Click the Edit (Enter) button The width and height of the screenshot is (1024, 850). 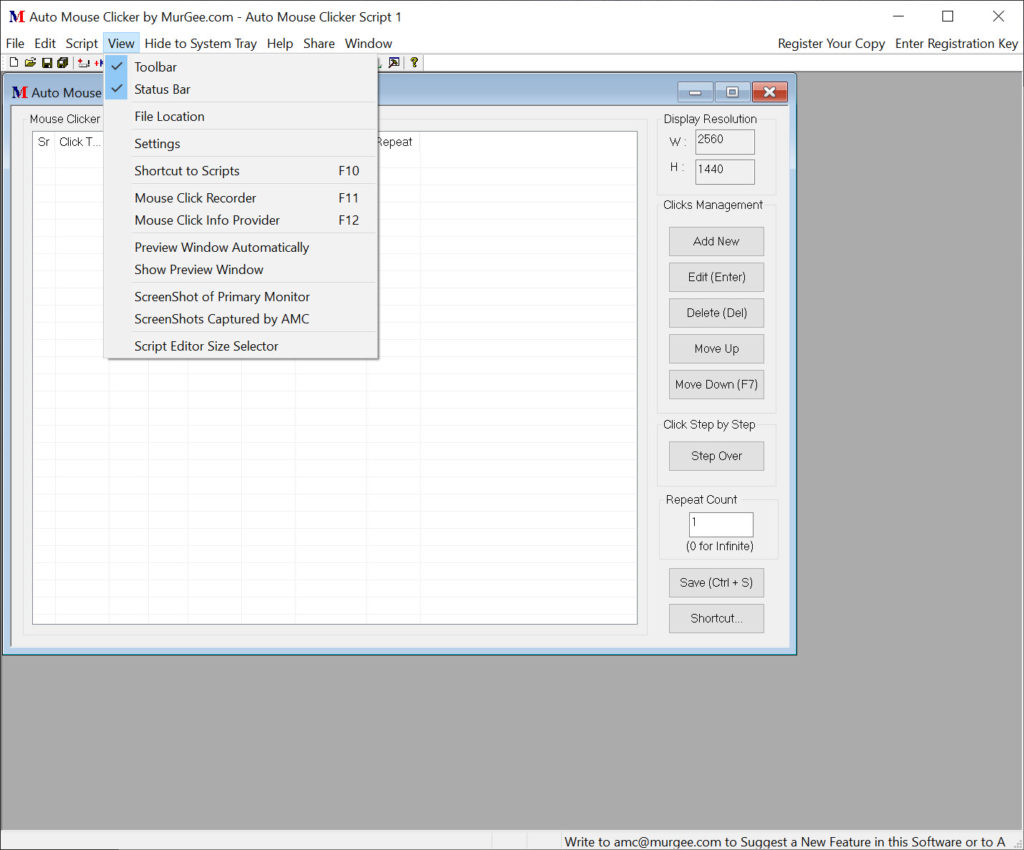[x=716, y=277]
